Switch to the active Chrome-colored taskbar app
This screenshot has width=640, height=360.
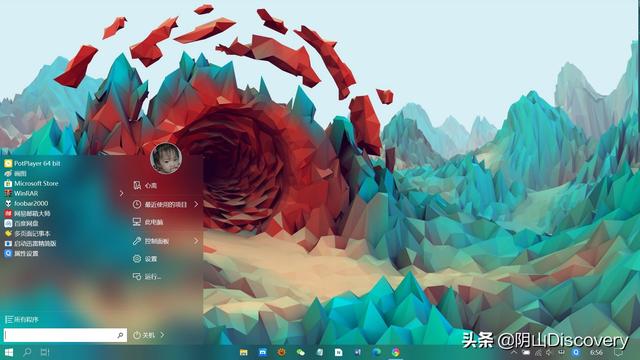pos(396,352)
